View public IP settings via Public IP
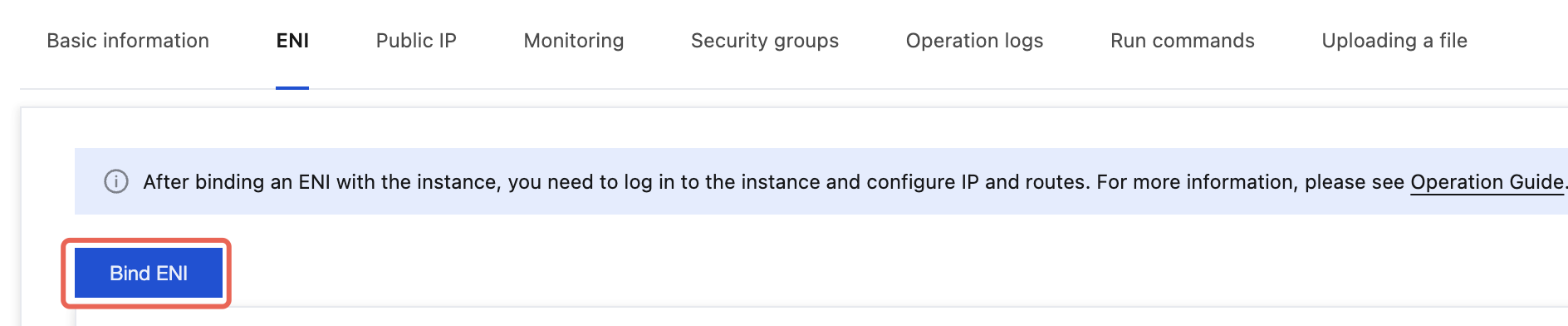The width and height of the screenshot is (1568, 326). [x=416, y=41]
